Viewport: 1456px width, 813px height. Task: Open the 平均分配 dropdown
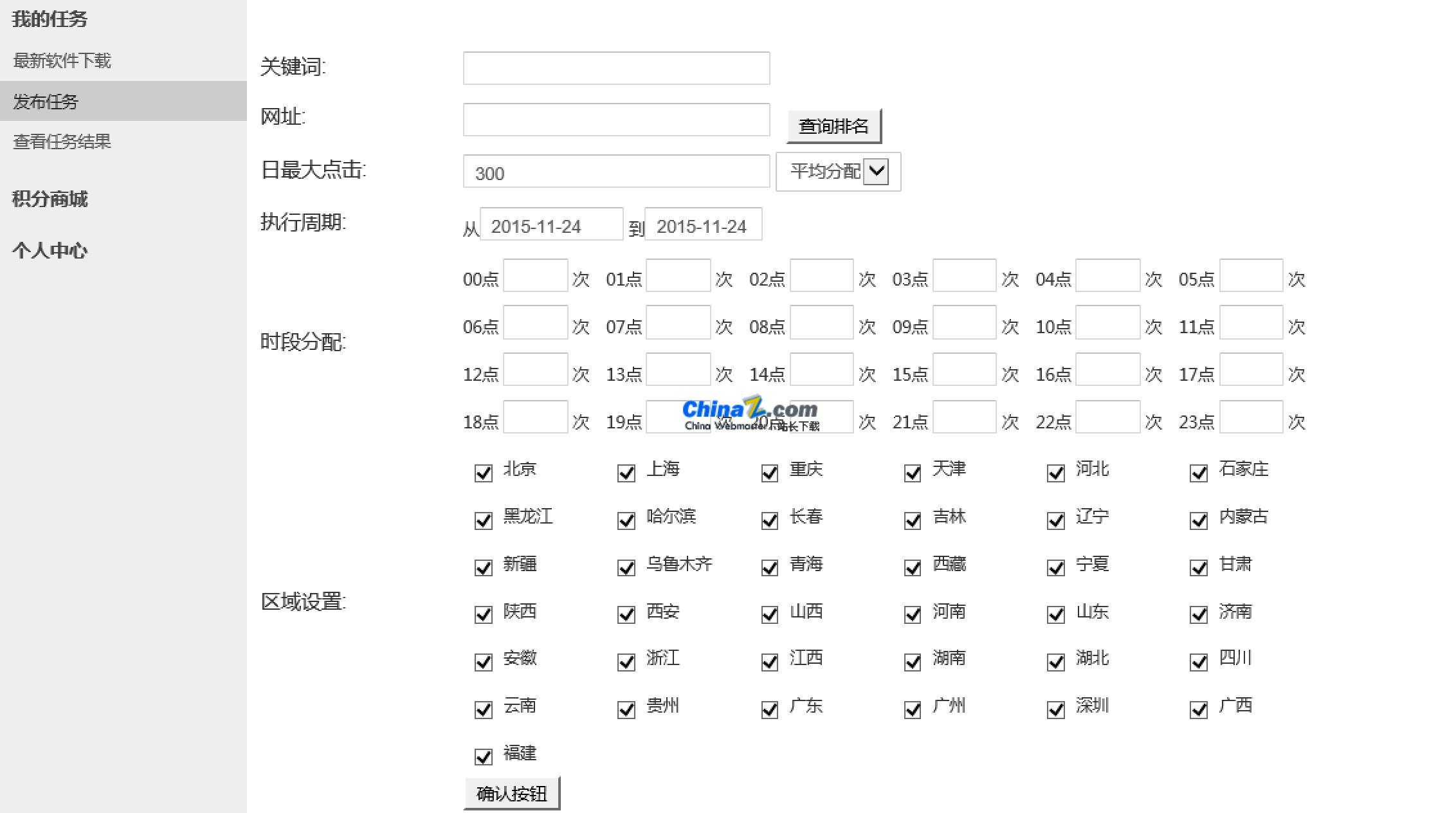[x=838, y=172]
